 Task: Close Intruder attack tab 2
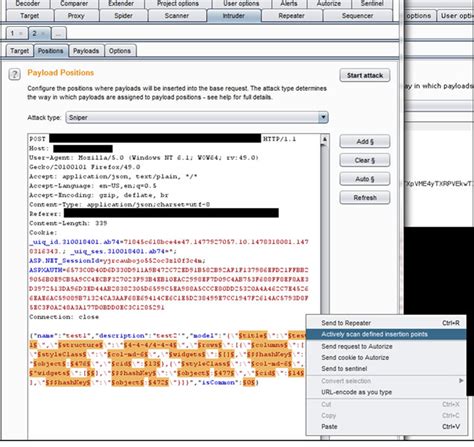[x=43, y=34]
